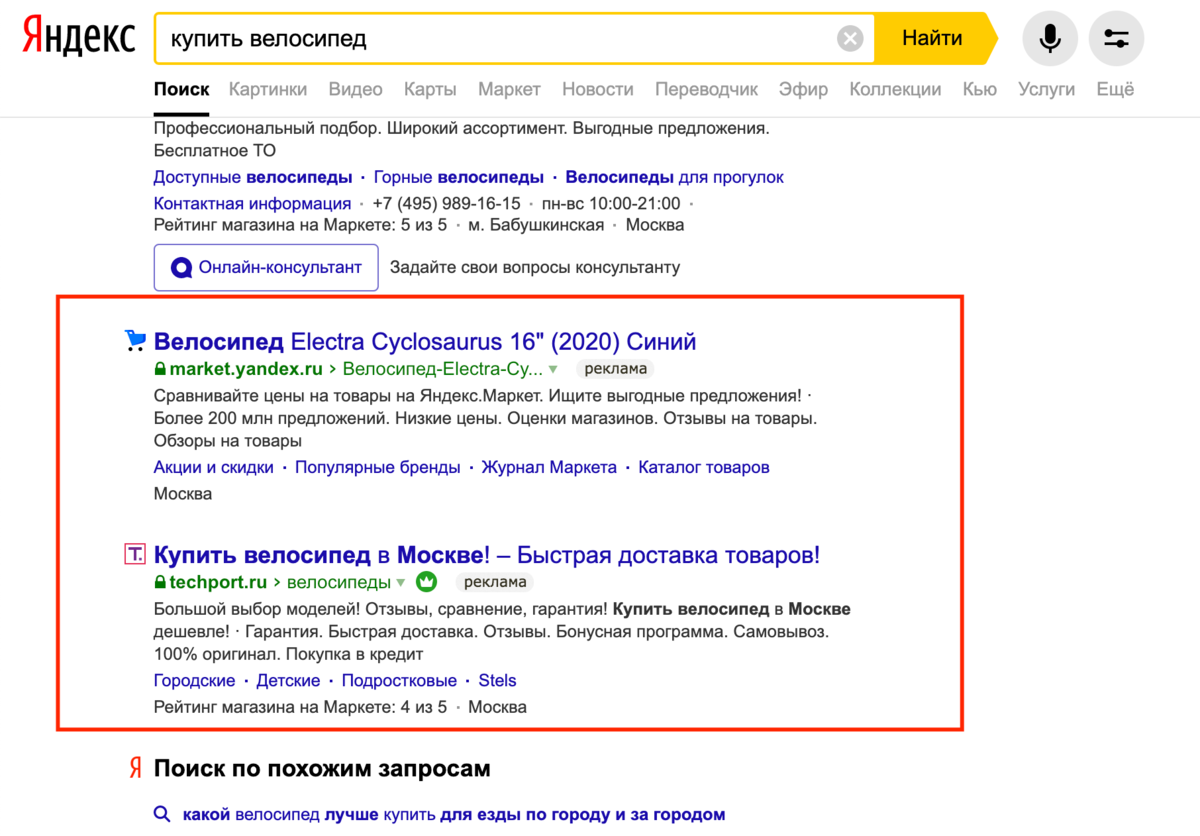
Task: Click the Techport favicon icon
Action: 135,554
